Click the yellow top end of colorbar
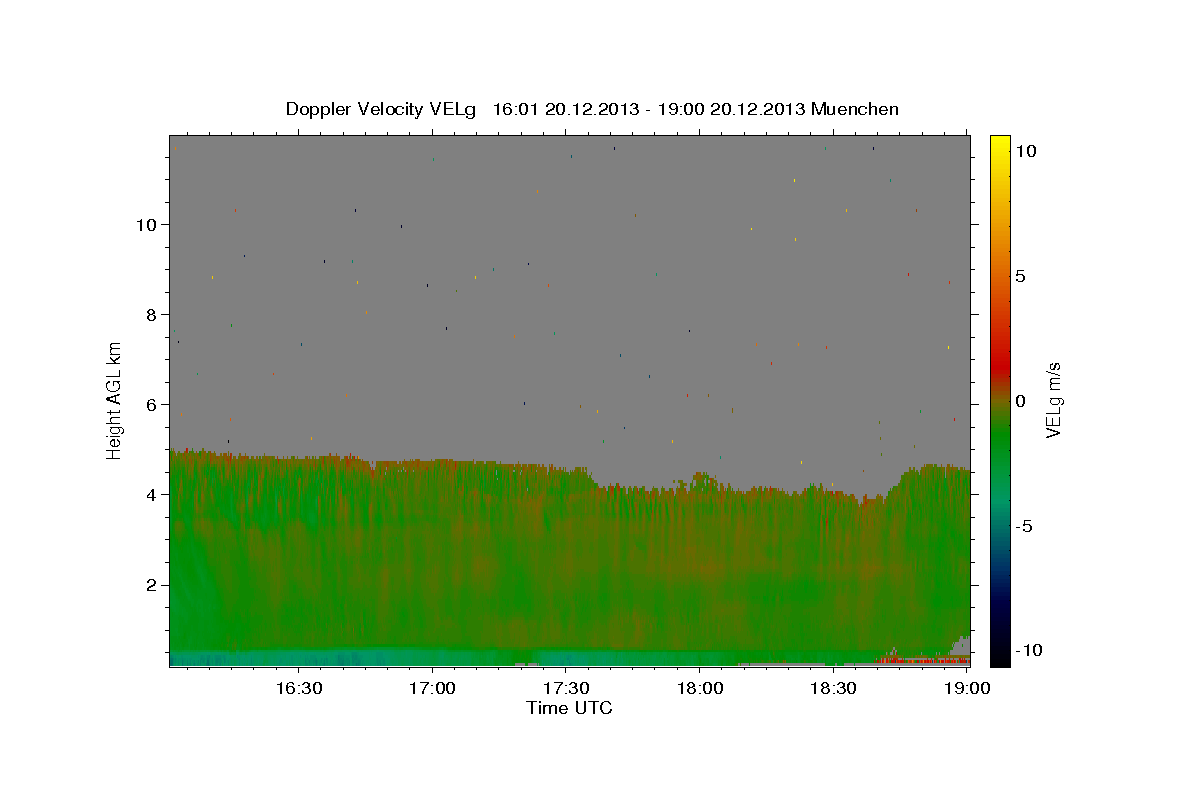Image resolution: width=1200 pixels, height=800 pixels. tap(999, 145)
